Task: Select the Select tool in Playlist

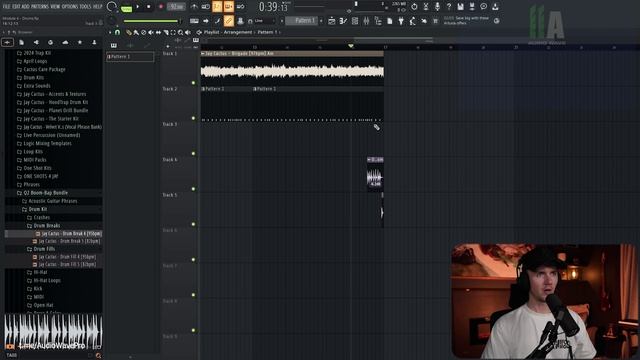Action: [x=173, y=32]
